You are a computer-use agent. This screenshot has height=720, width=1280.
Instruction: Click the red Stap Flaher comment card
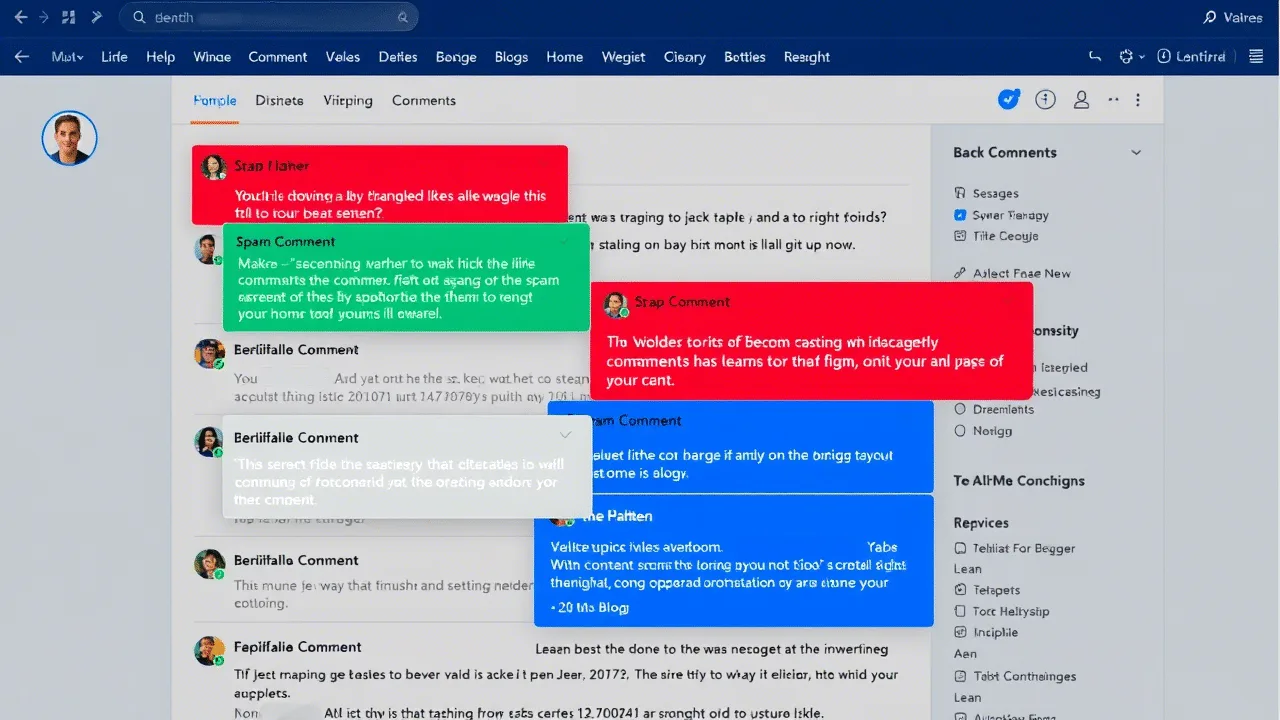380,185
